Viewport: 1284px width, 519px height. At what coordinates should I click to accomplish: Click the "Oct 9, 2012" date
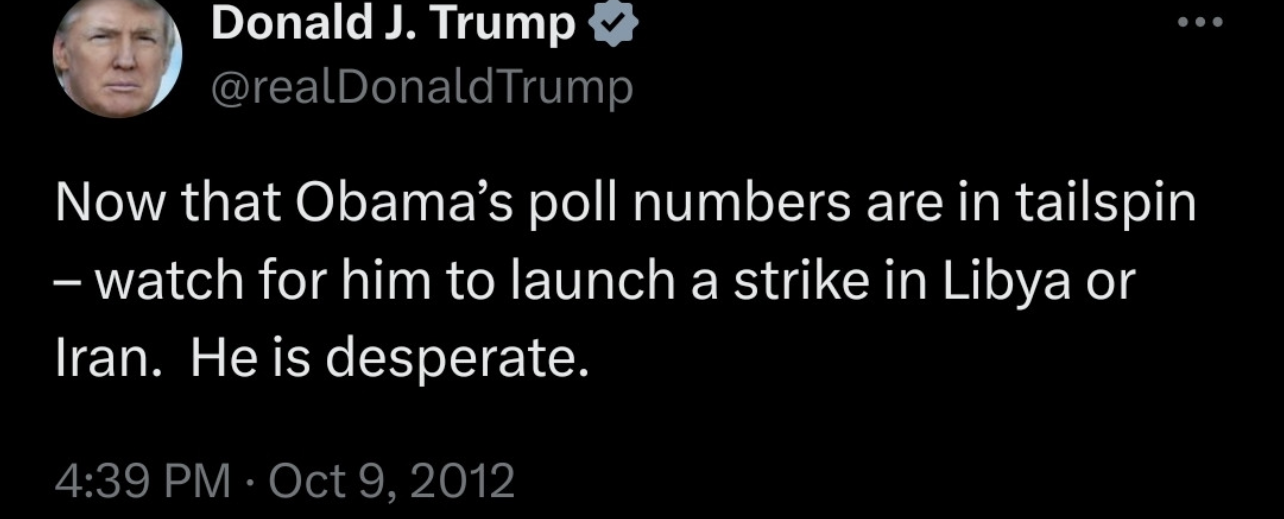click(x=392, y=481)
